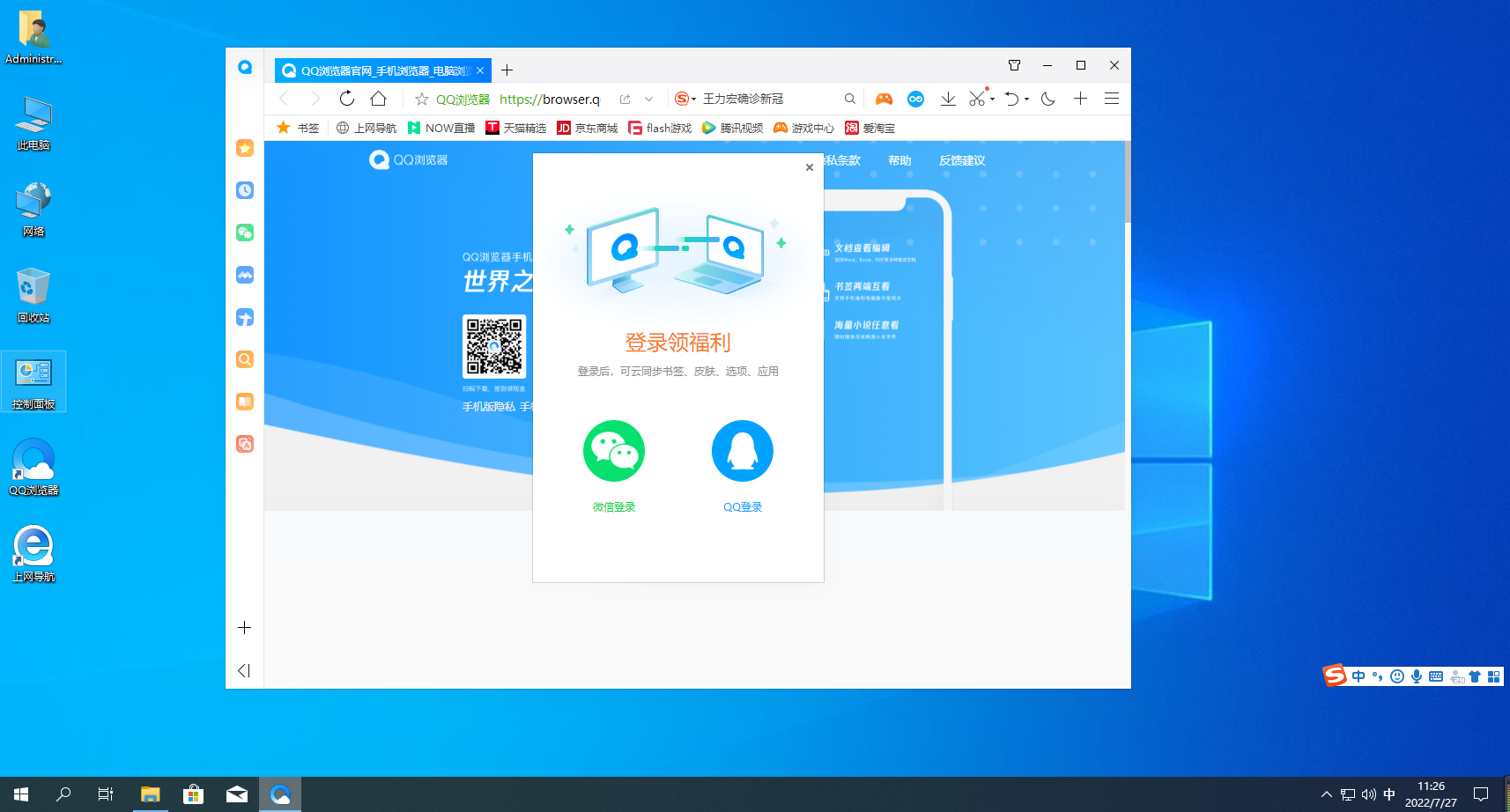Open the game controller toolbar icon
Viewport: 1510px width, 812px height.
pos(884,99)
